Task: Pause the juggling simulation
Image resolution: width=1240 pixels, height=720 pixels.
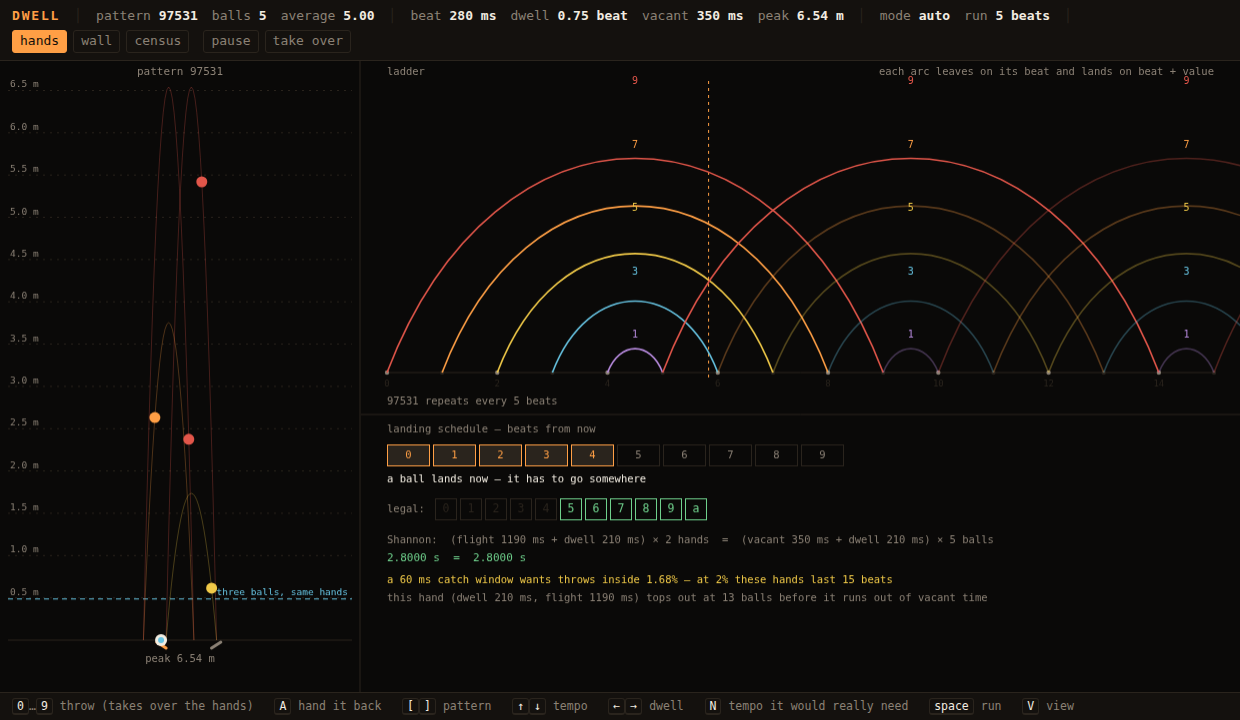Action: pyautogui.click(x=231, y=41)
